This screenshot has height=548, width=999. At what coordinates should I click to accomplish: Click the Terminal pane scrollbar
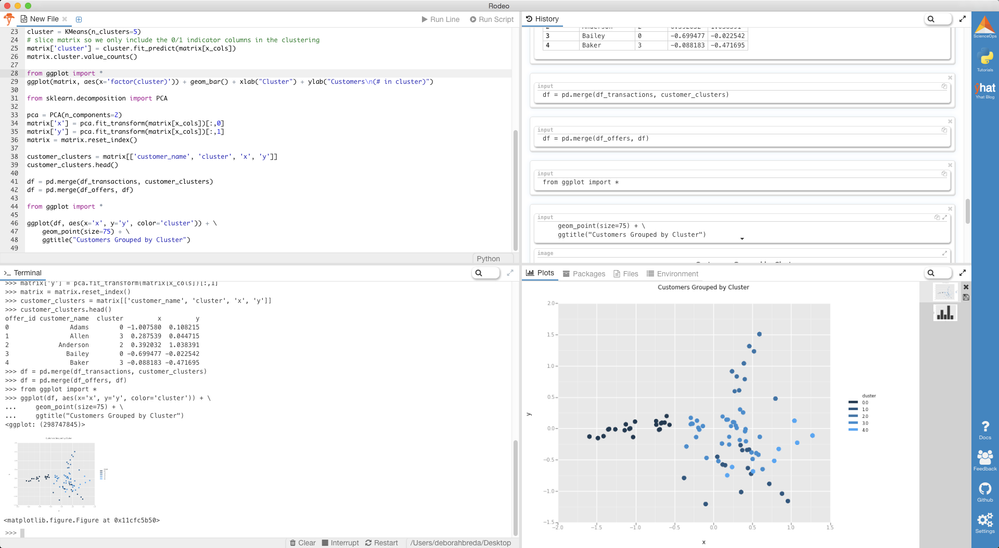click(516, 487)
